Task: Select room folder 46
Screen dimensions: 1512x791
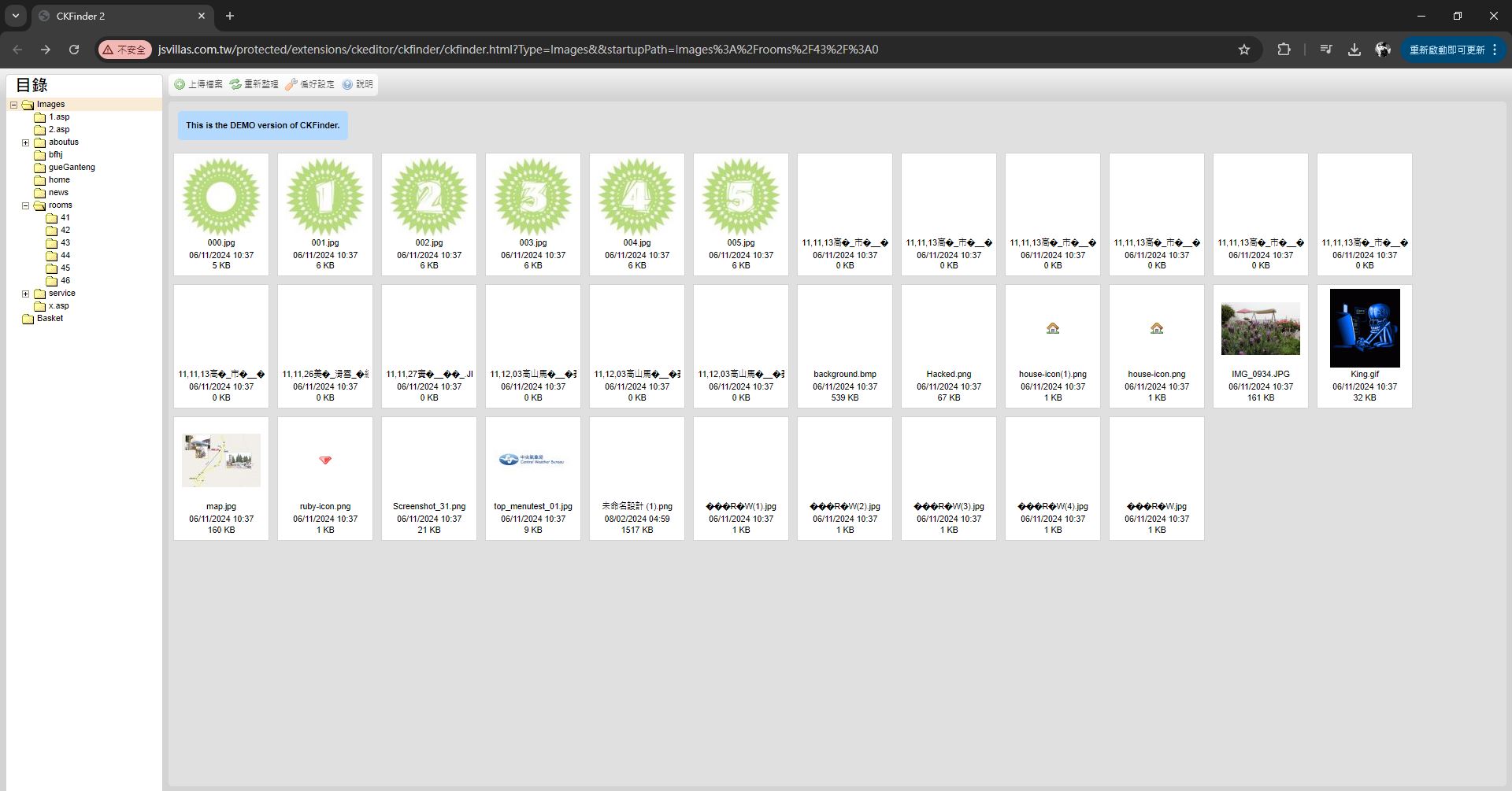Action: pos(65,281)
